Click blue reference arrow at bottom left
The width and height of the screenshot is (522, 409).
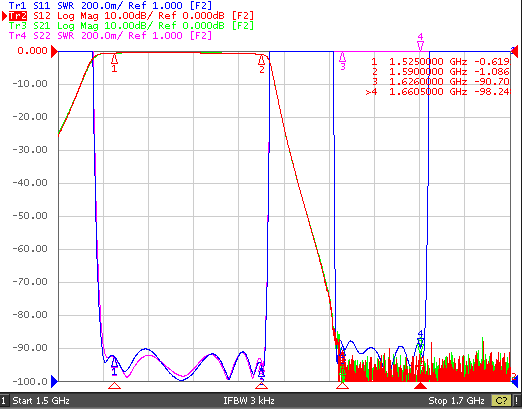click(x=54, y=381)
